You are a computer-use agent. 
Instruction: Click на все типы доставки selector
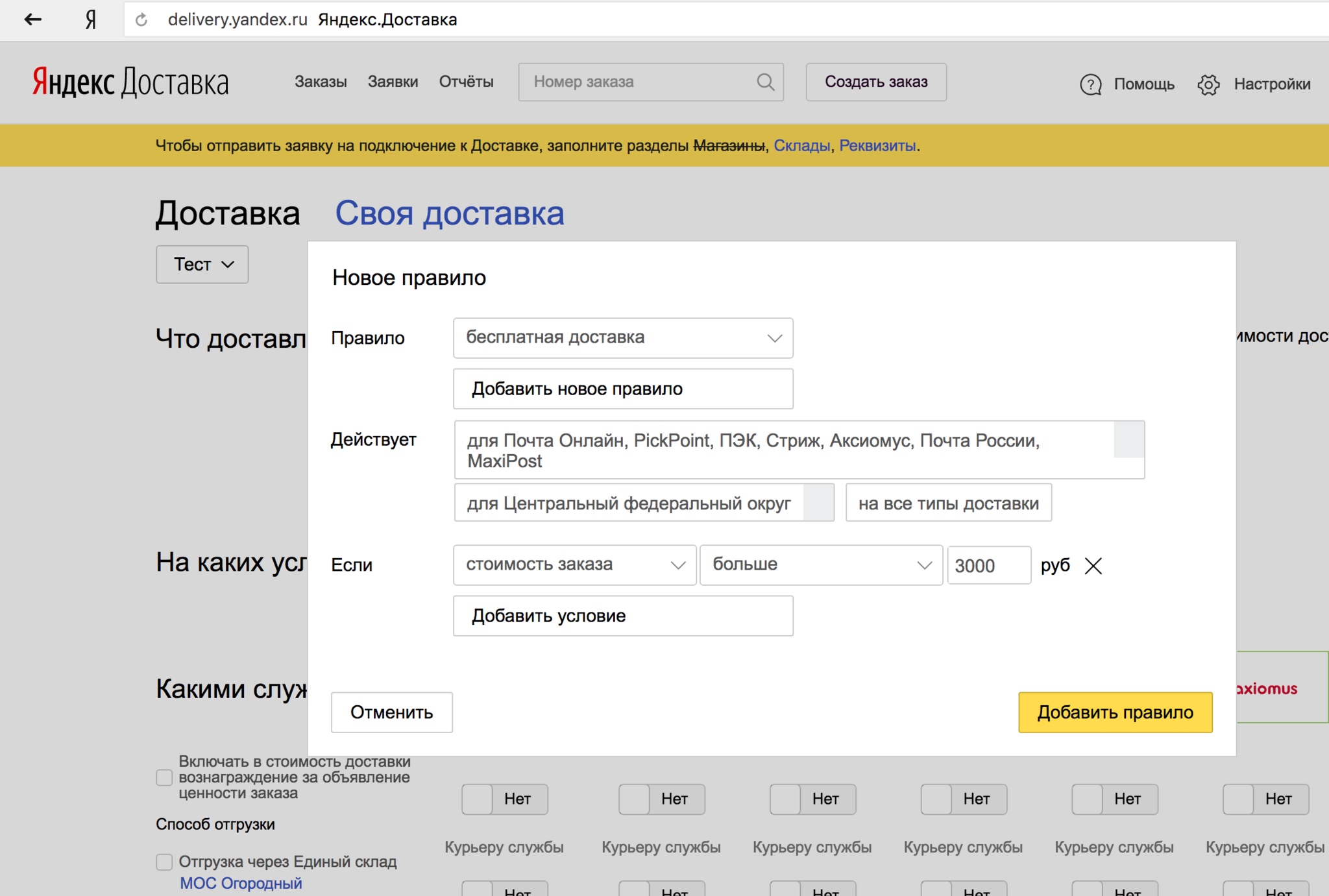click(949, 503)
